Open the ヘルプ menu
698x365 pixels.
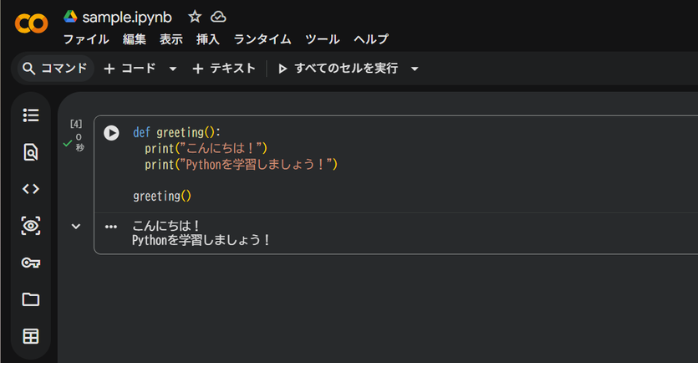tap(371, 39)
